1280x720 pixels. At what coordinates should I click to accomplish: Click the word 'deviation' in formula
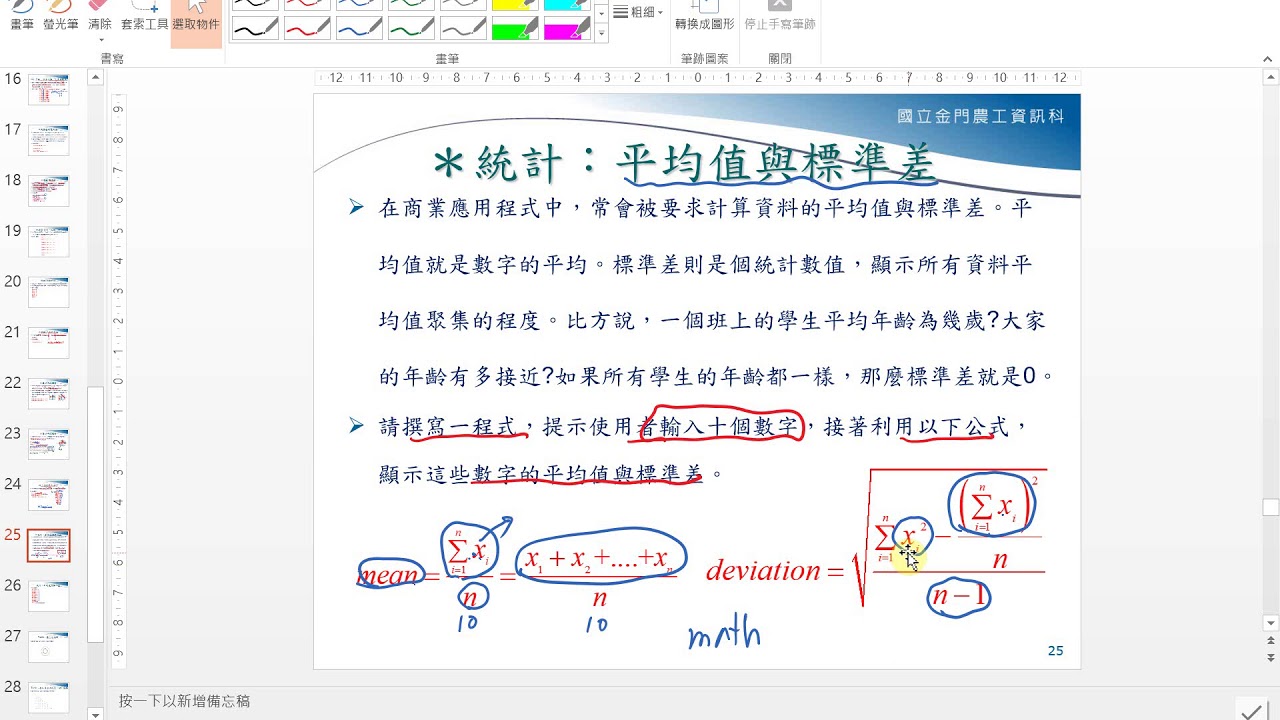(x=764, y=571)
